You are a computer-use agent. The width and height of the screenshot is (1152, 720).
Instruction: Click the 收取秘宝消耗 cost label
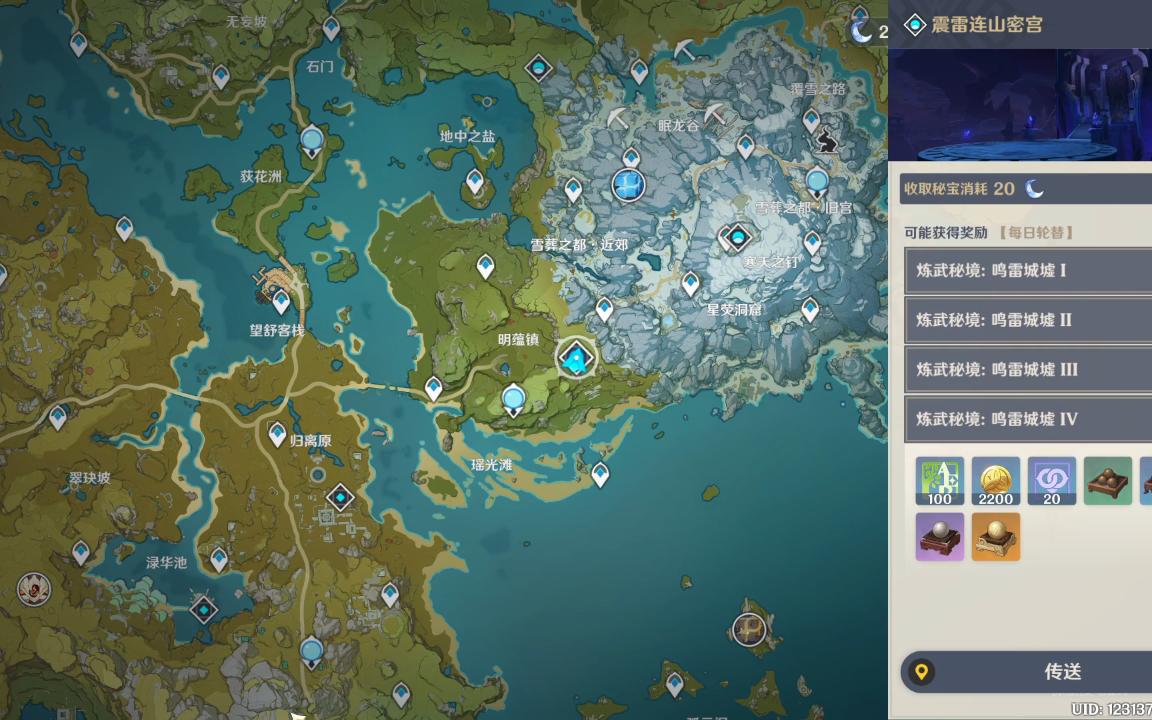click(x=946, y=189)
